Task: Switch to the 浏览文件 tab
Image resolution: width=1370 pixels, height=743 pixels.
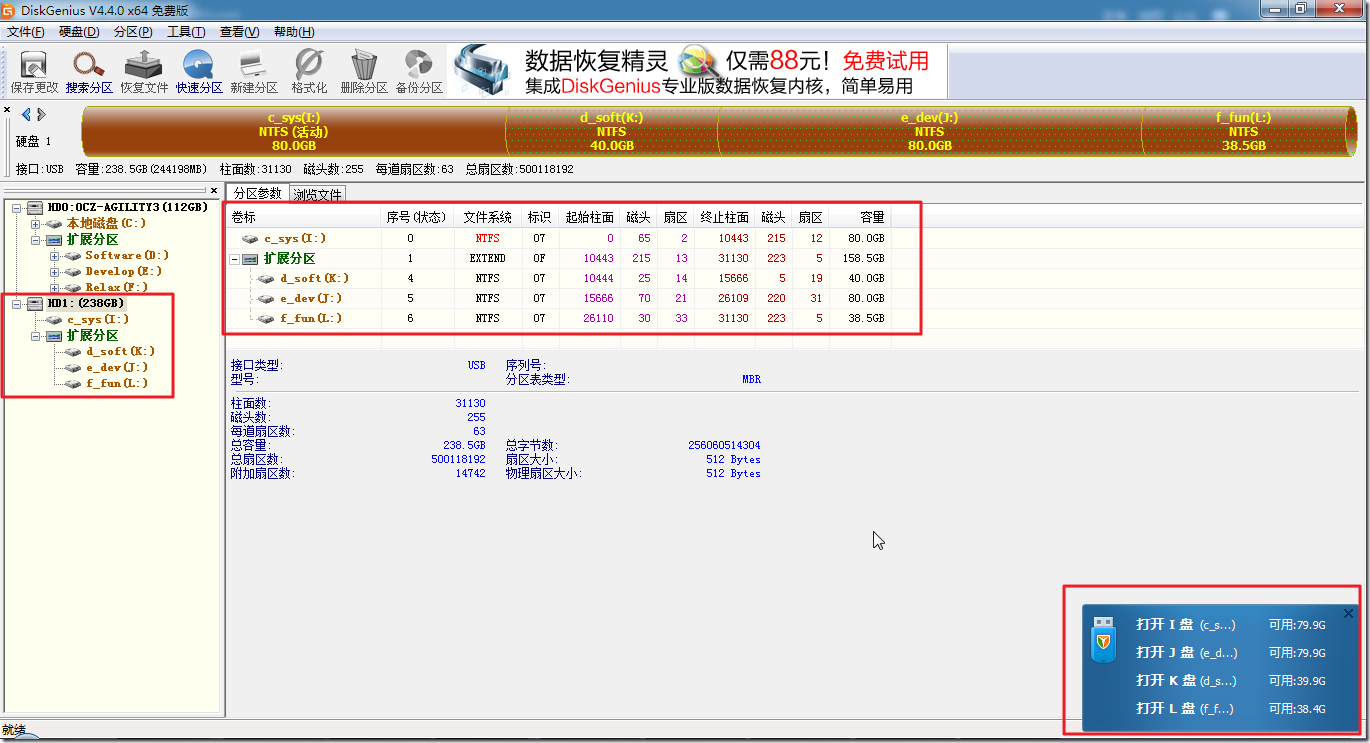Action: tap(318, 194)
